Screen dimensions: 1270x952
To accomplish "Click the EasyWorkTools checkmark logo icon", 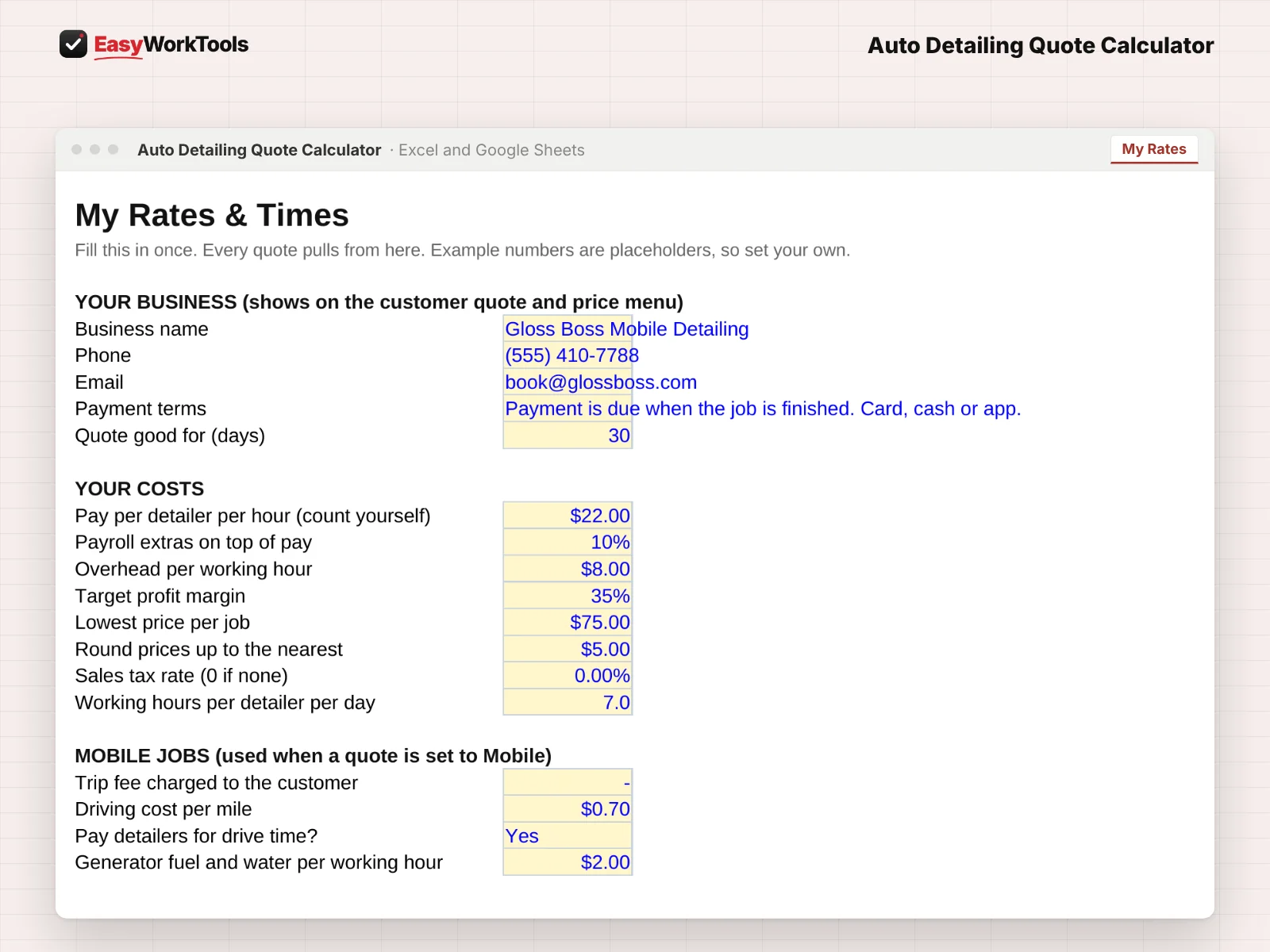I will (73, 44).
